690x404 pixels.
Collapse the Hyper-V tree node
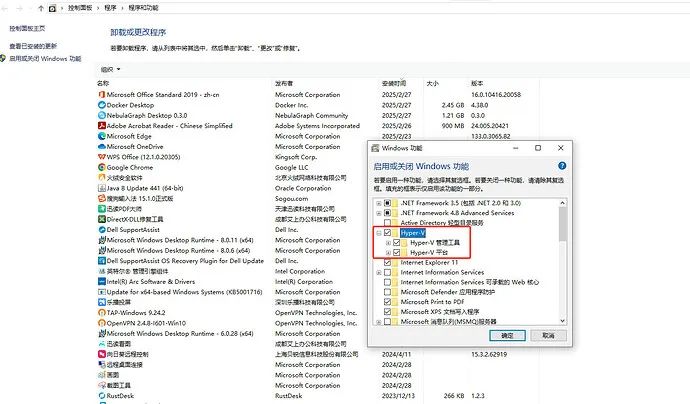click(379, 233)
